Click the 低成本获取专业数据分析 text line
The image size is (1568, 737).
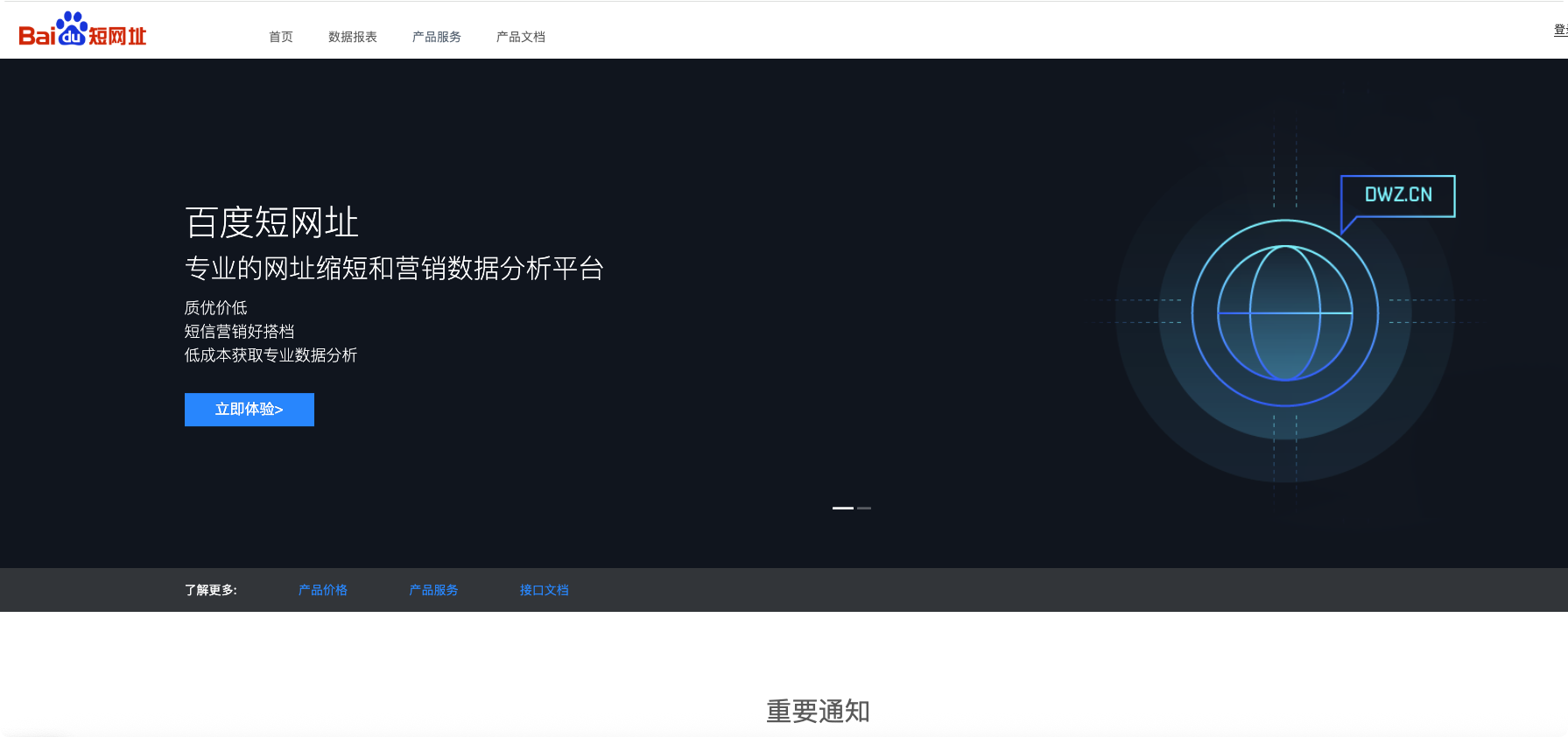[271, 355]
